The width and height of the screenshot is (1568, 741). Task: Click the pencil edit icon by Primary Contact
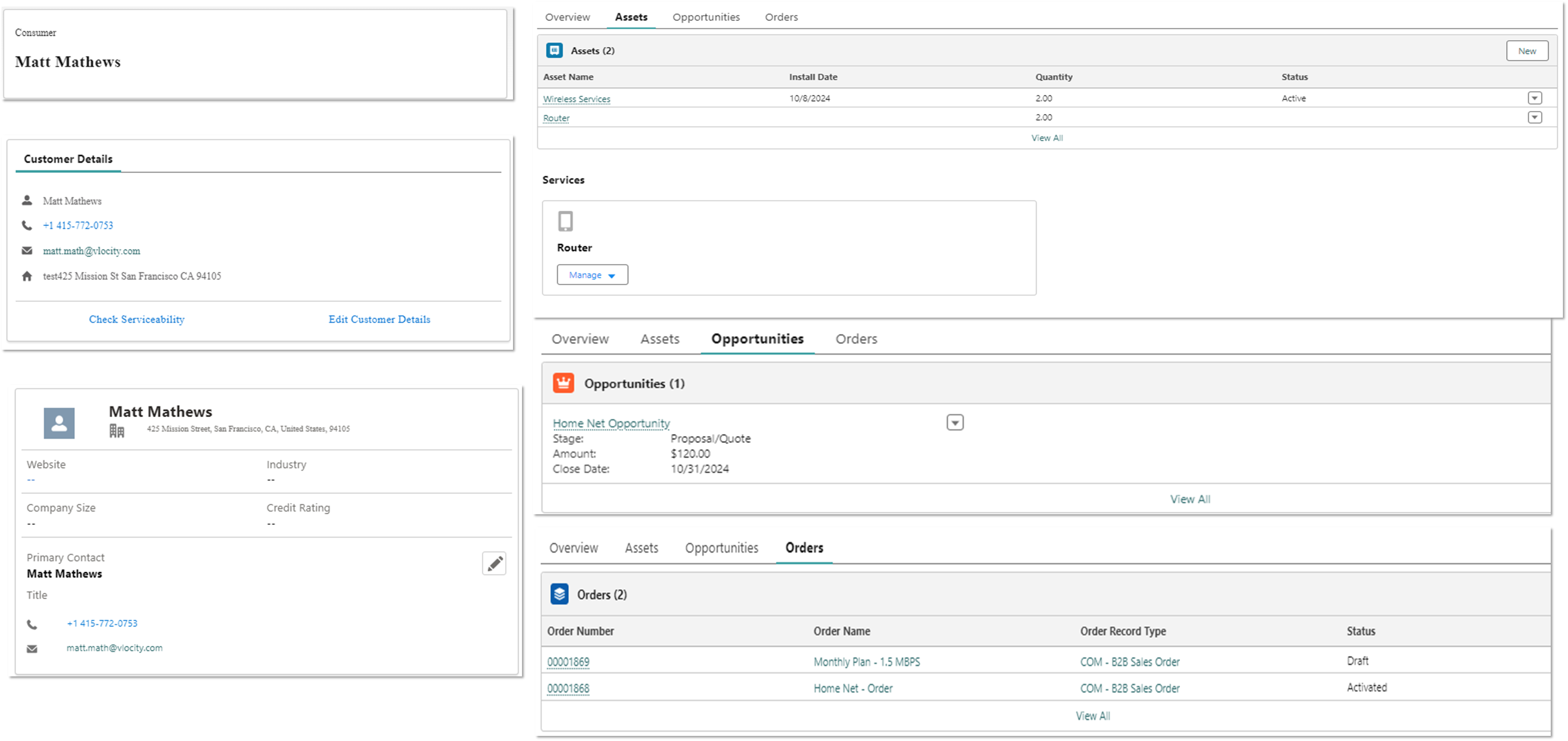[x=494, y=563]
